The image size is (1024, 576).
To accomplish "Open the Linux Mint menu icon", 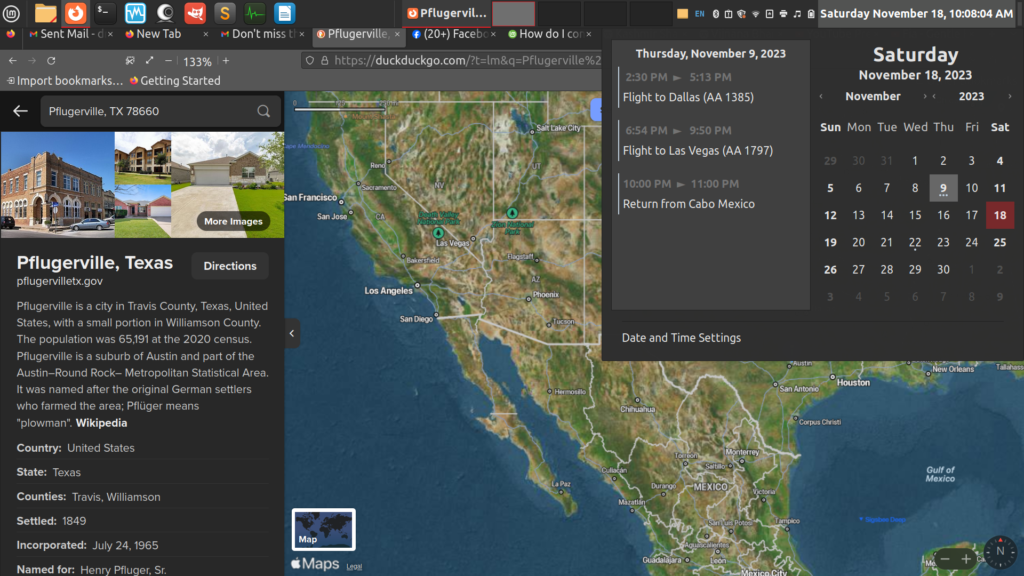I will (x=13, y=13).
